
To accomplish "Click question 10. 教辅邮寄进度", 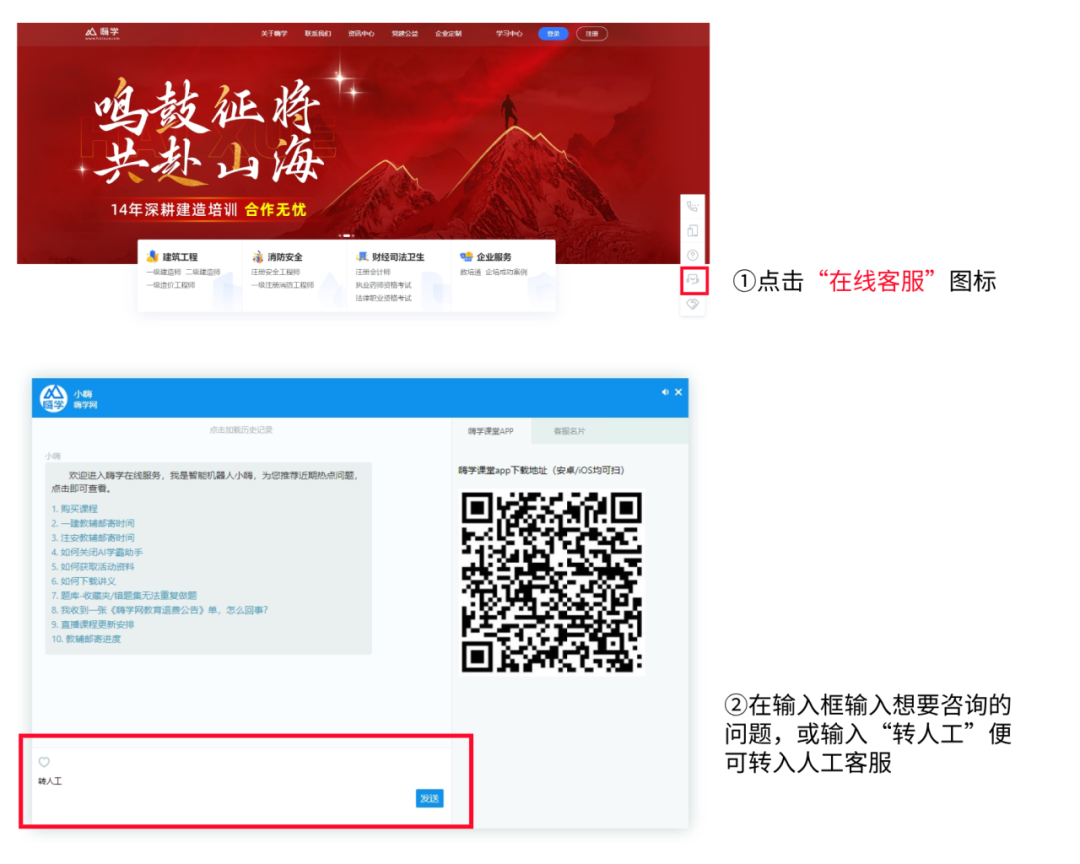I will pyautogui.click(x=86, y=639).
